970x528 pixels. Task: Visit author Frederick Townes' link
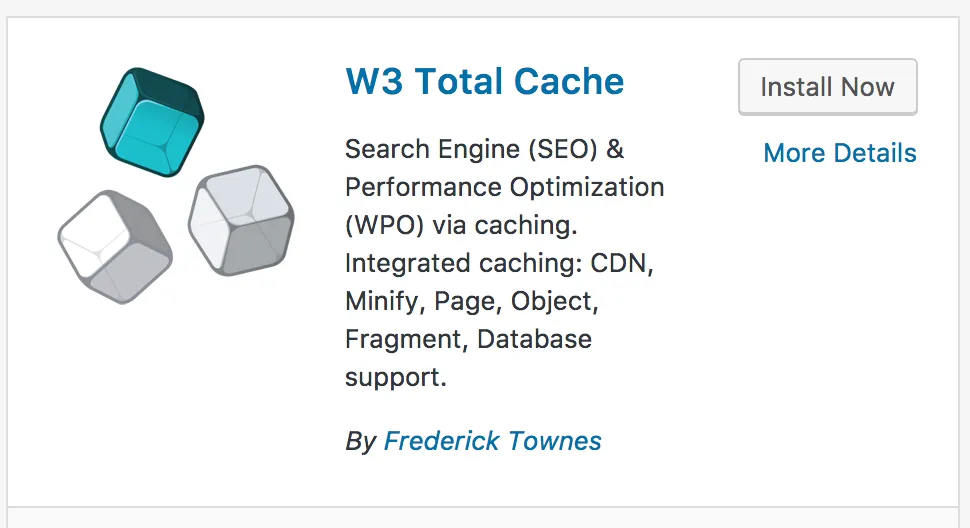492,441
